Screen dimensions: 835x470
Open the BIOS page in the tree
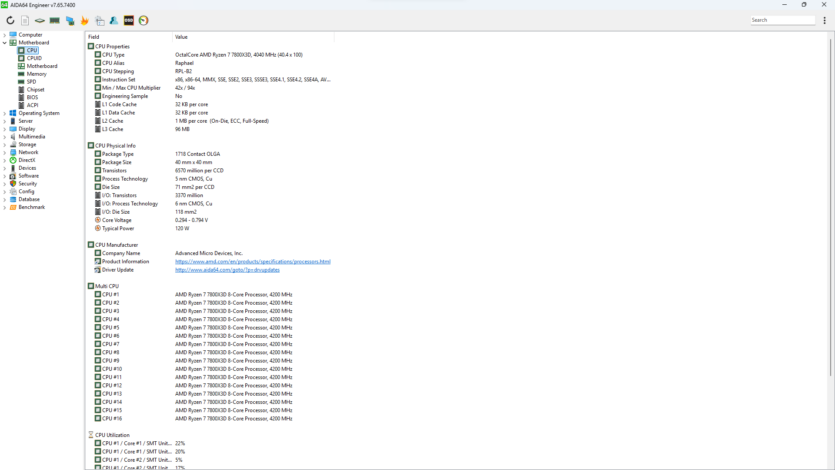tap(32, 97)
